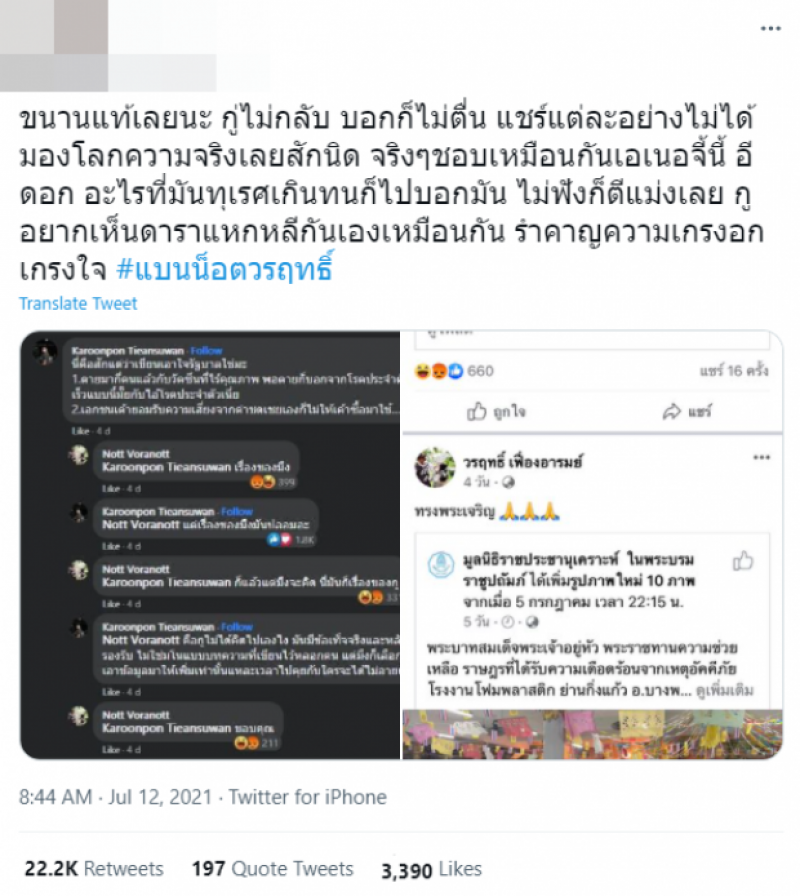
Task: Open the #แบนน็อตวรฤทธิ์ hashtag
Action: (225, 269)
